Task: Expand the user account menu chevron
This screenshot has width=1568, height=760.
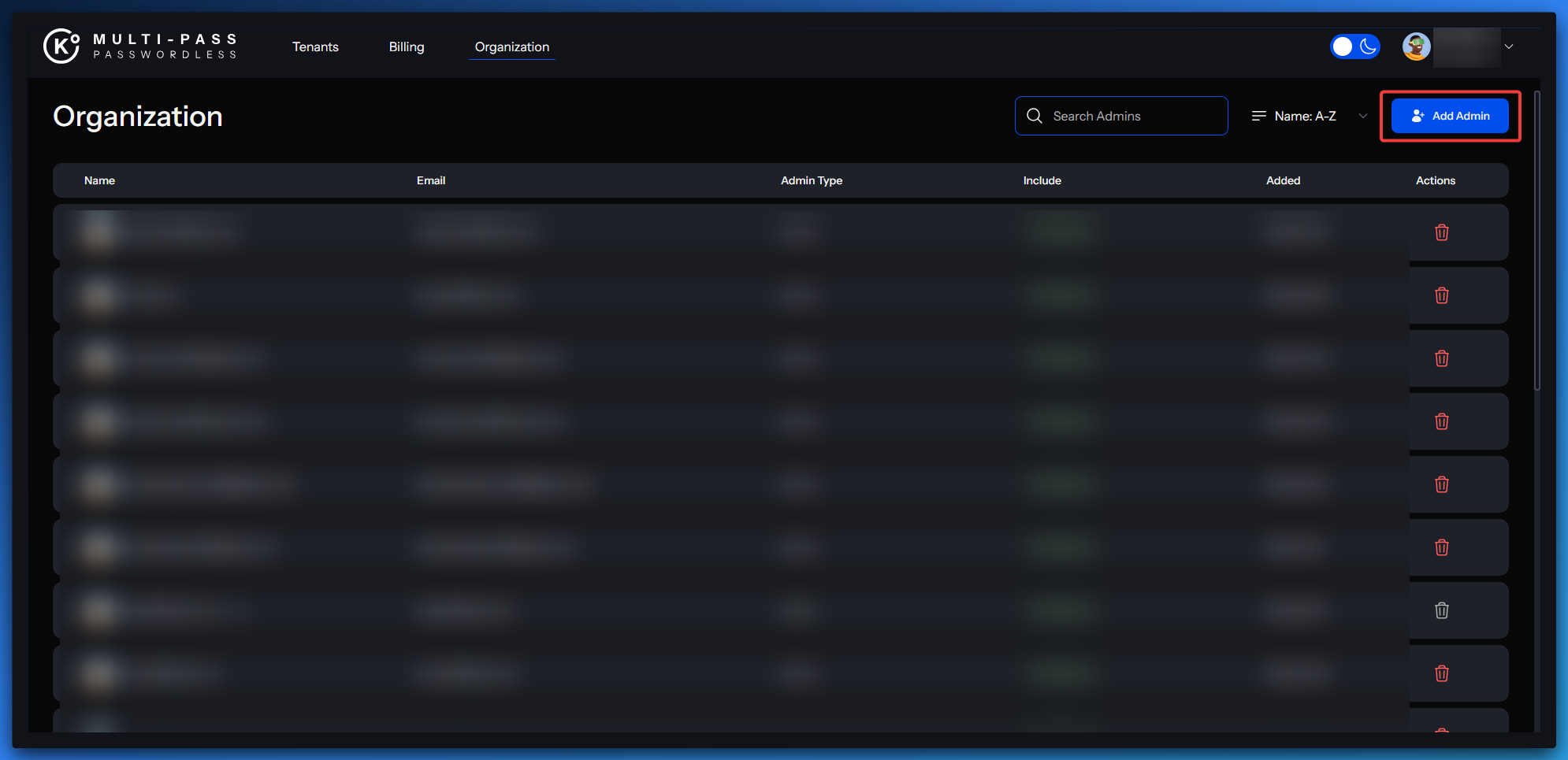Action: (1508, 46)
